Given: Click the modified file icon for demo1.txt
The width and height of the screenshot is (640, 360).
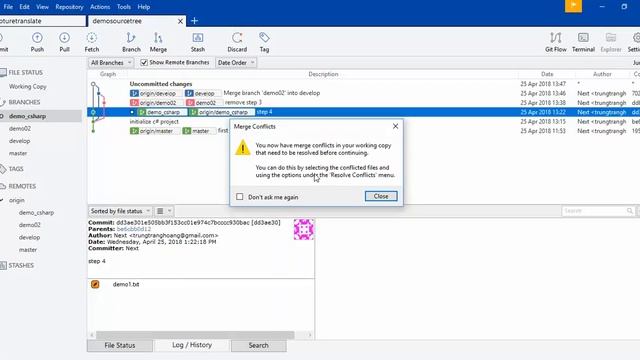Looking at the screenshot, I should point(95,284).
